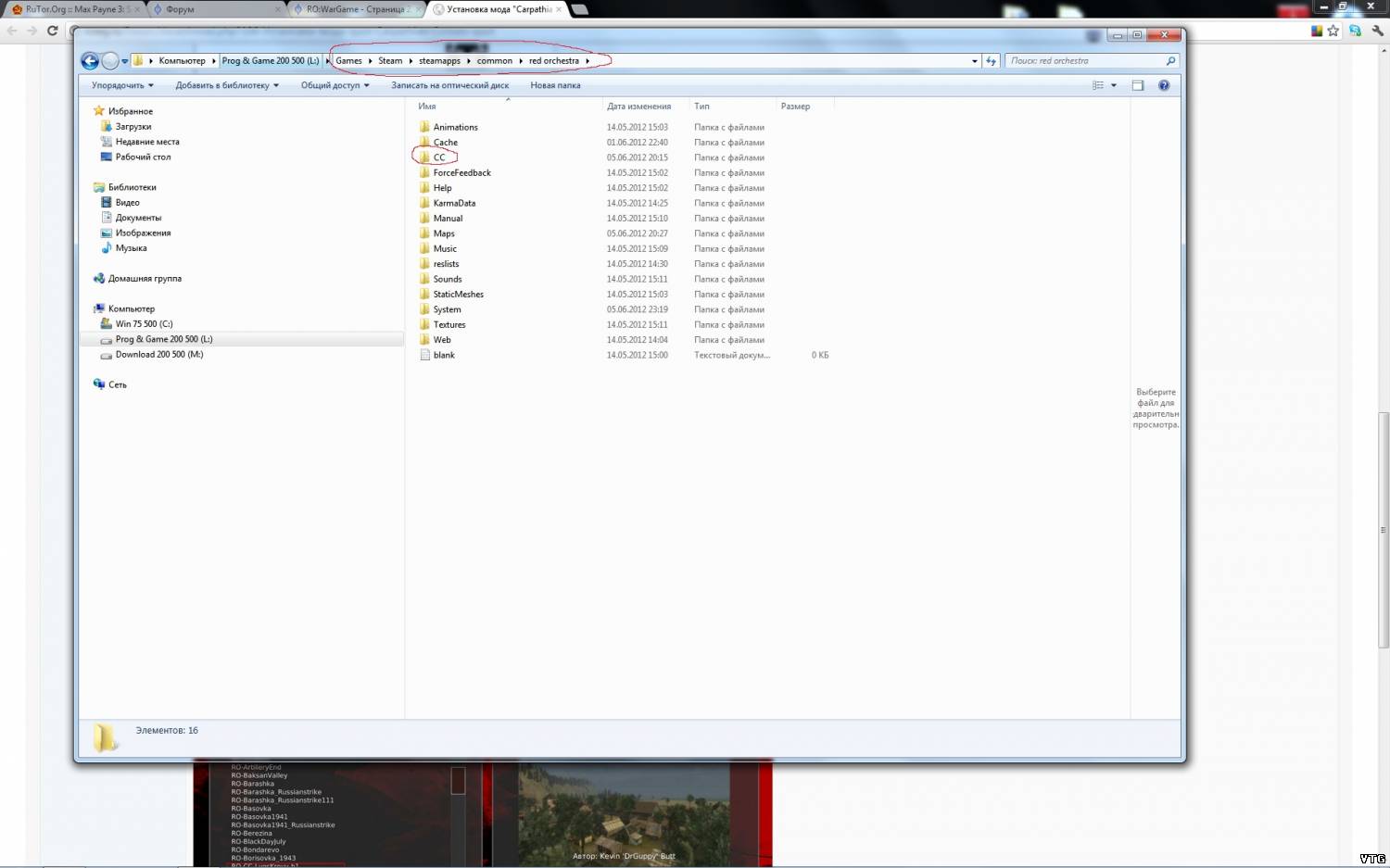Click the Explorer back navigation arrow
1390x868 pixels.
coord(90,61)
